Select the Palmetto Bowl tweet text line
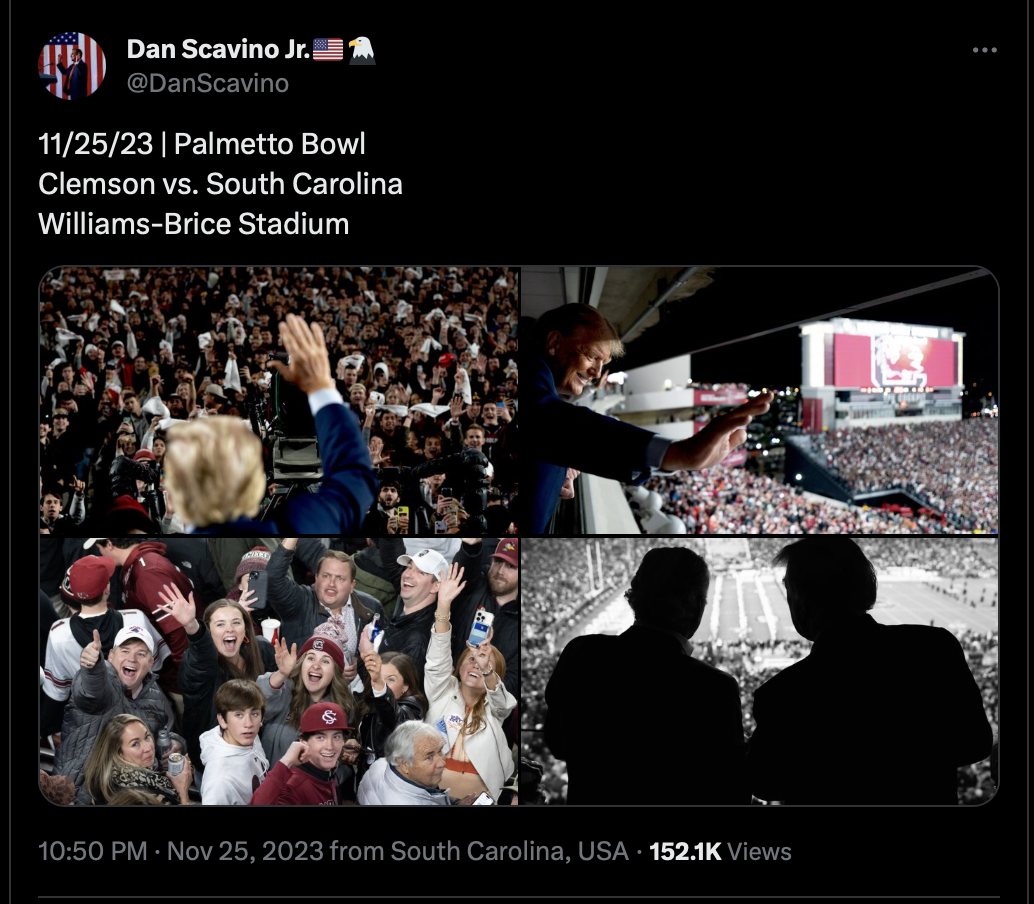 202,144
